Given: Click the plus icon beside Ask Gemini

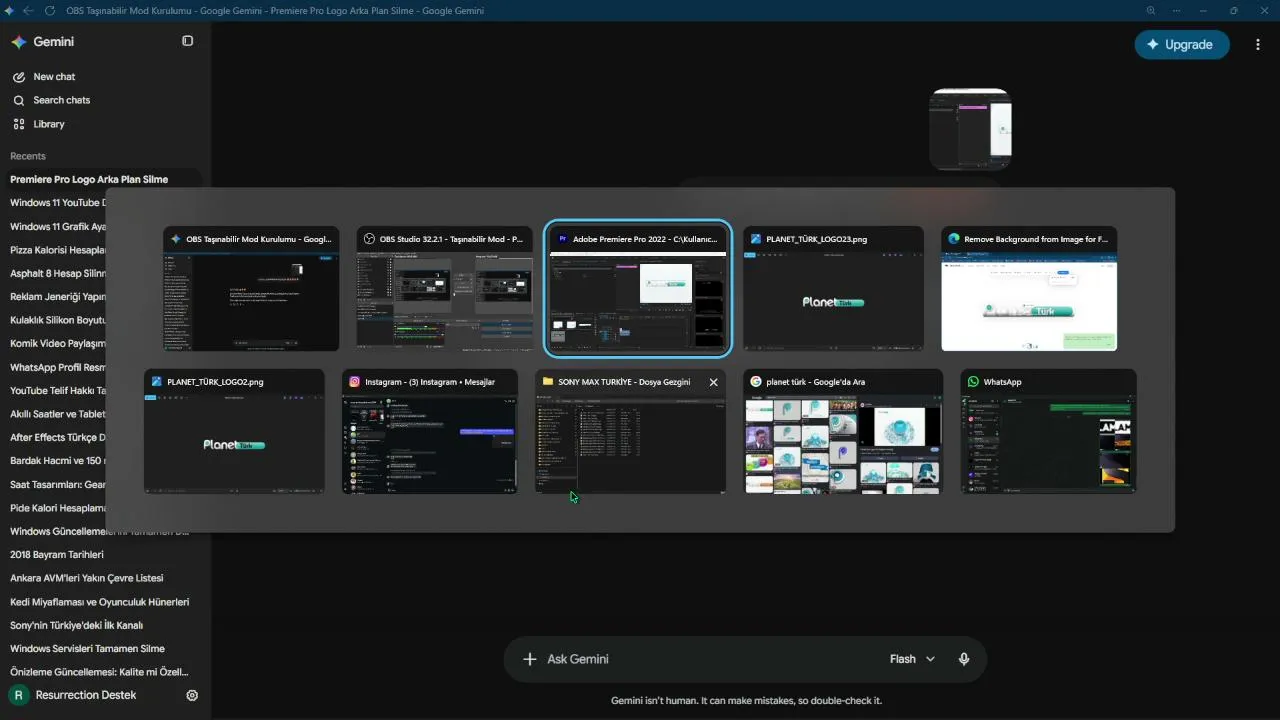Looking at the screenshot, I should click(x=530, y=659).
